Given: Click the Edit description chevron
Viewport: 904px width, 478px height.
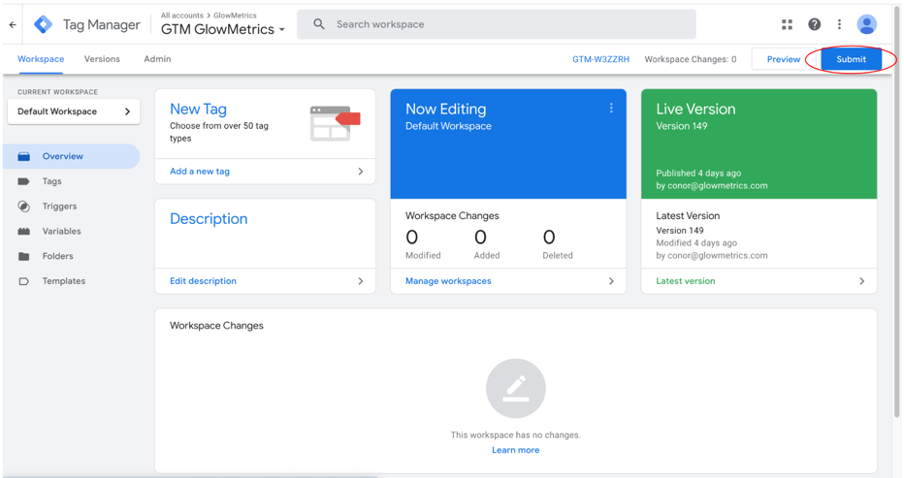Looking at the screenshot, I should tap(360, 281).
